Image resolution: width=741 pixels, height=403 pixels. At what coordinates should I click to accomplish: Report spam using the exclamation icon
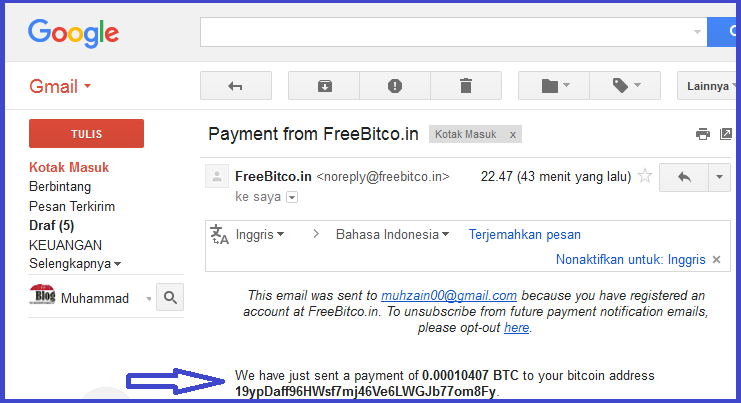395,86
